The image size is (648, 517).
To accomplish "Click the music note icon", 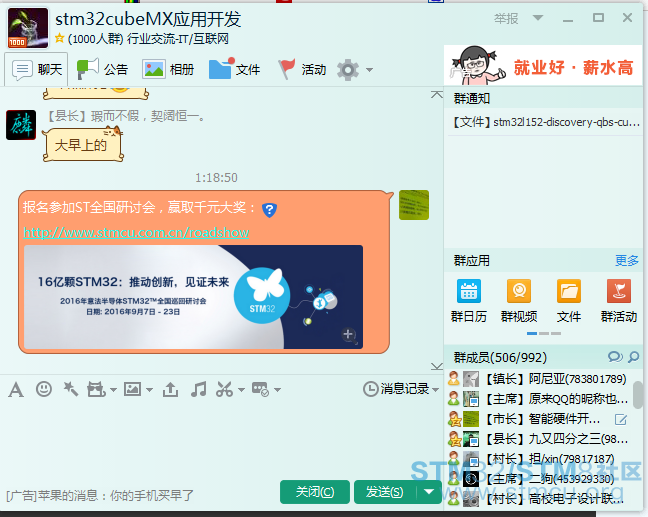I will pos(199,389).
